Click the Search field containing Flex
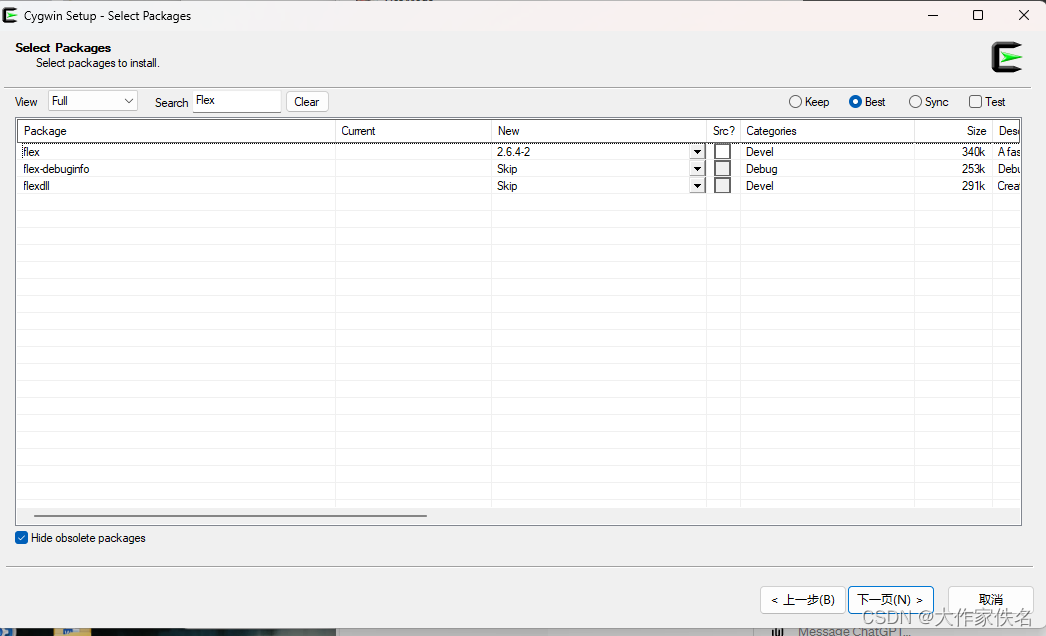The height and width of the screenshot is (636, 1046). (237, 101)
